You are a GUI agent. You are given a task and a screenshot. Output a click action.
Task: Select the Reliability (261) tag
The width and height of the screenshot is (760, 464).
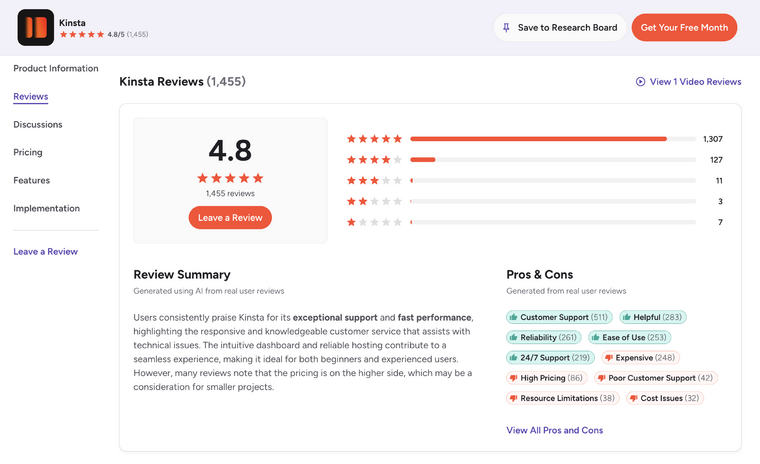tap(544, 337)
